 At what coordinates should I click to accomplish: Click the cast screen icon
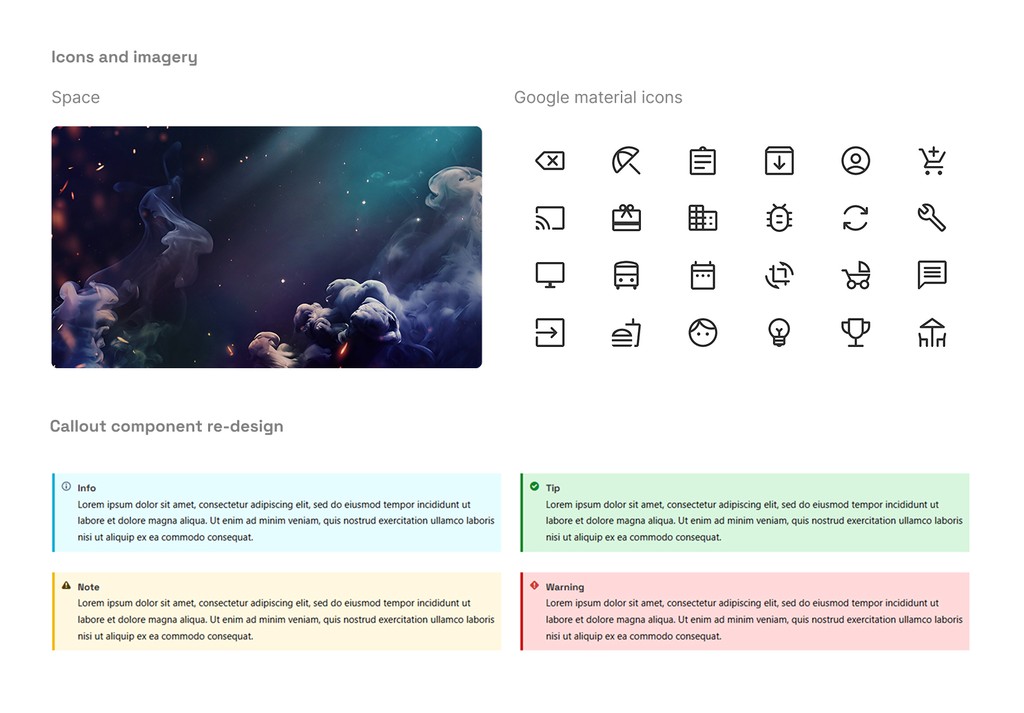pyautogui.click(x=550, y=218)
